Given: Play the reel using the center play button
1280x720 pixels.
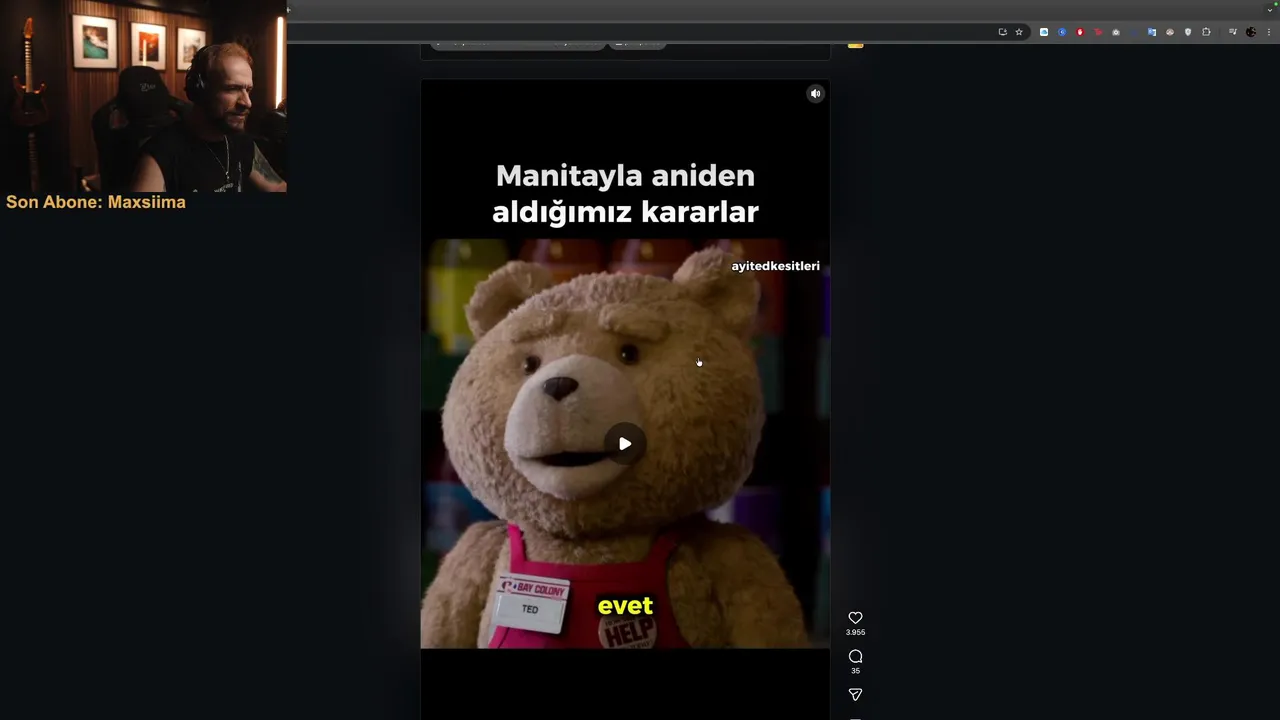Looking at the screenshot, I should [624, 444].
